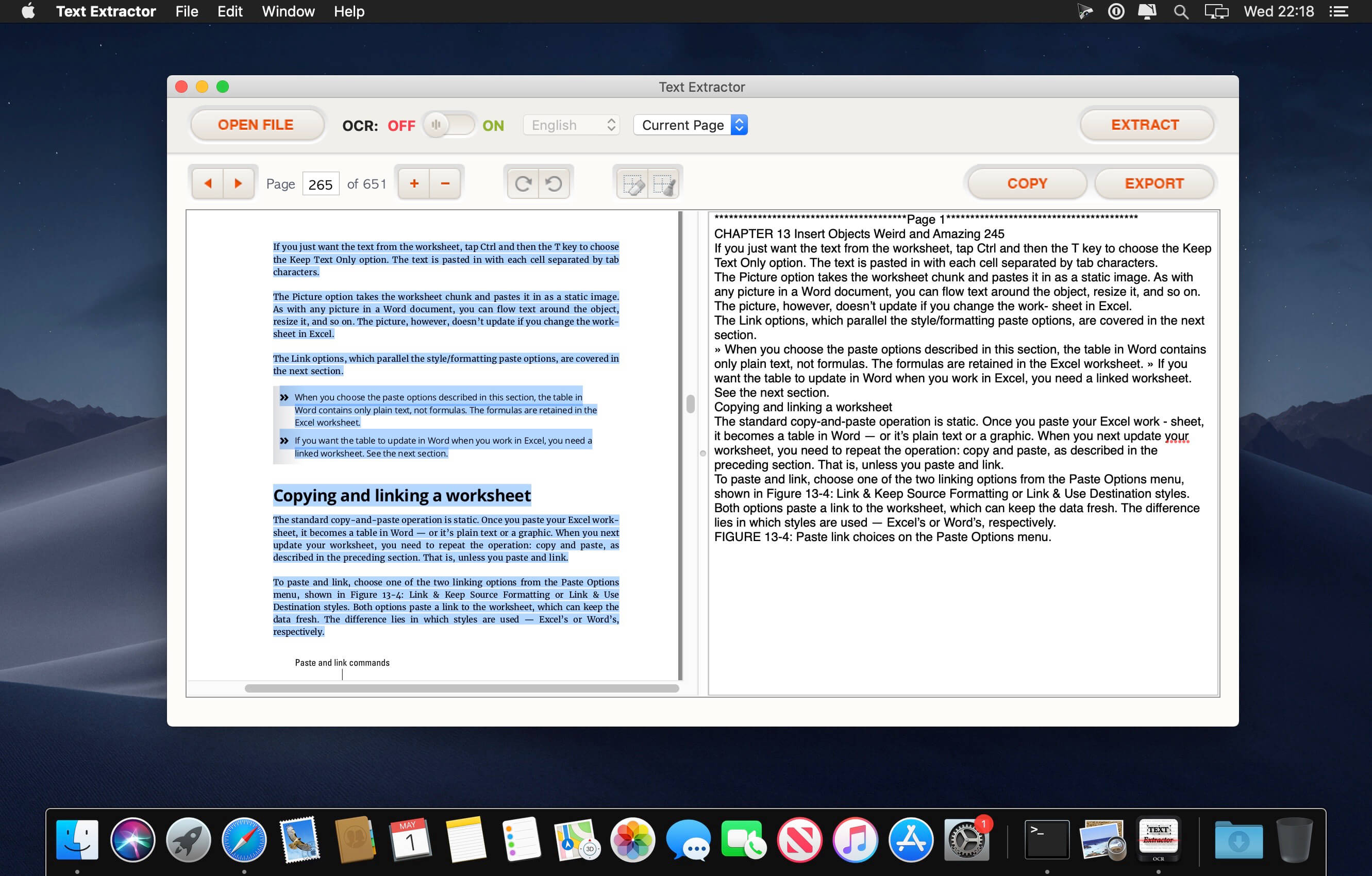Open Messages from the Dock

pos(688,839)
